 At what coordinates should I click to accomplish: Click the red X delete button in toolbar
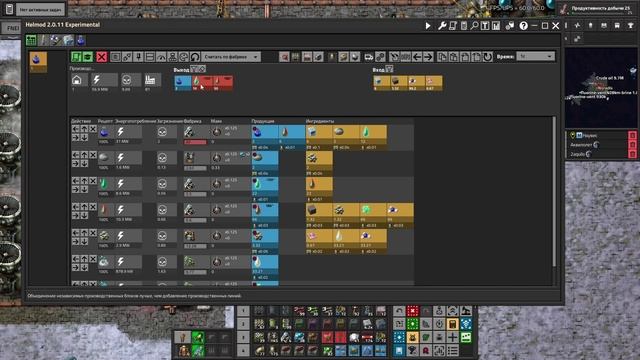[102, 57]
